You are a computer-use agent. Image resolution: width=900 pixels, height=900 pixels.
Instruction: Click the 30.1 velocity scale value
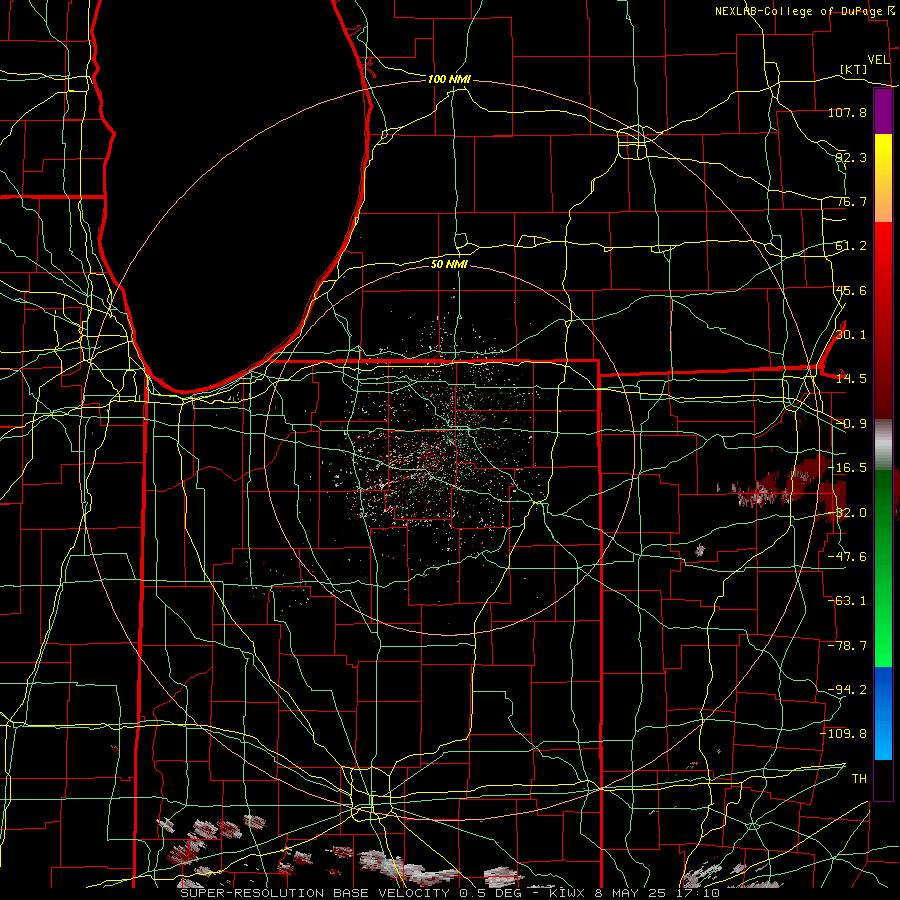point(851,335)
